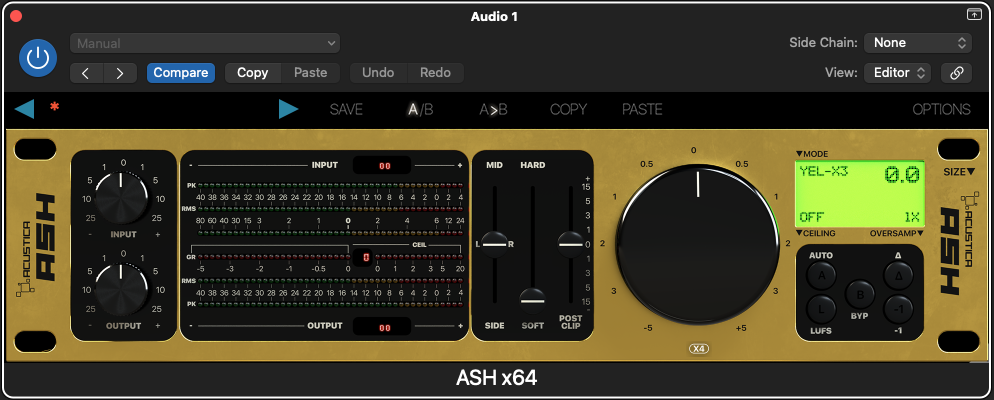Viewport: 994px width, 400px height.
Task: Open the Side Chain None dropdown
Action: tap(918, 43)
